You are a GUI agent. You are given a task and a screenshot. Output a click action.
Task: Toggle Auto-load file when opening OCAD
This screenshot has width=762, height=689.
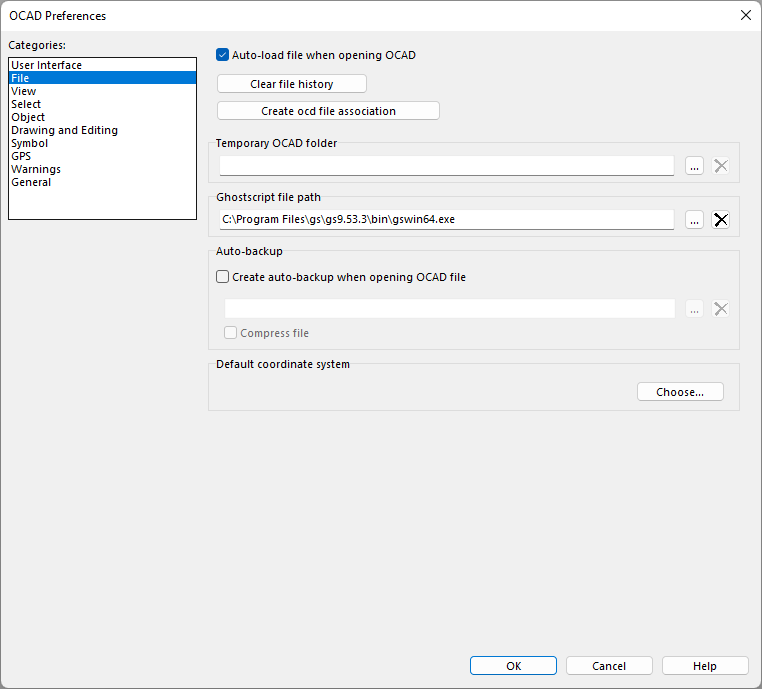point(223,55)
